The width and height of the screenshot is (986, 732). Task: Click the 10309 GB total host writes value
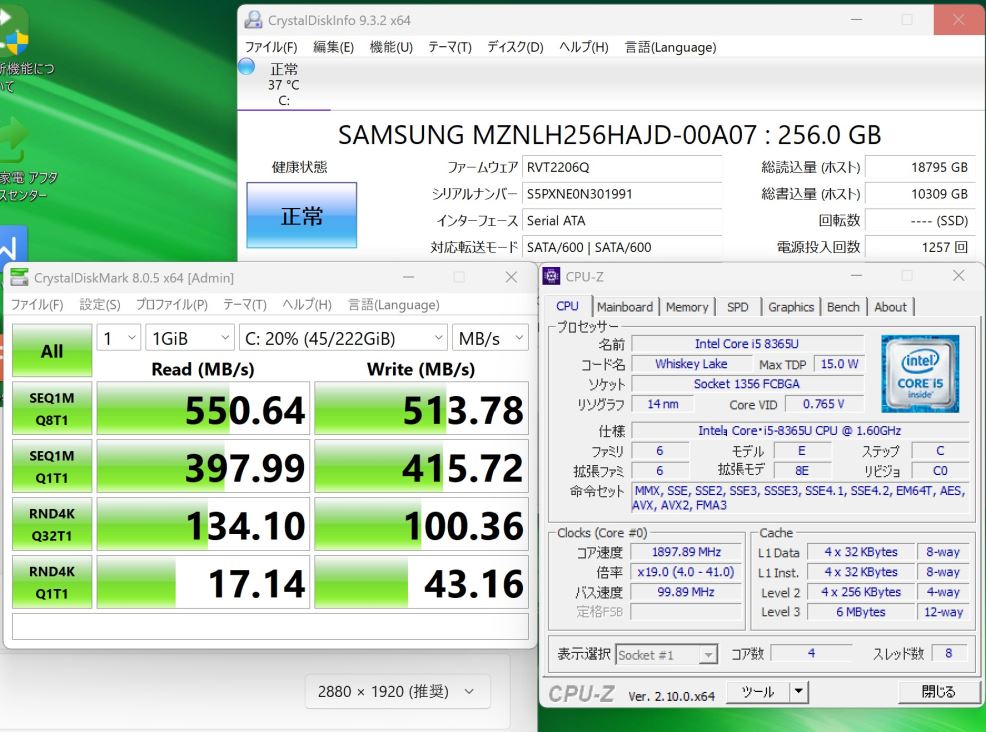coord(920,194)
